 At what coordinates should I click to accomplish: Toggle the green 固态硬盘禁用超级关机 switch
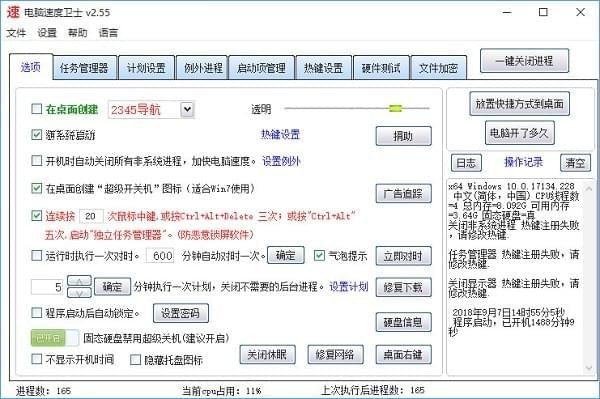point(55,338)
